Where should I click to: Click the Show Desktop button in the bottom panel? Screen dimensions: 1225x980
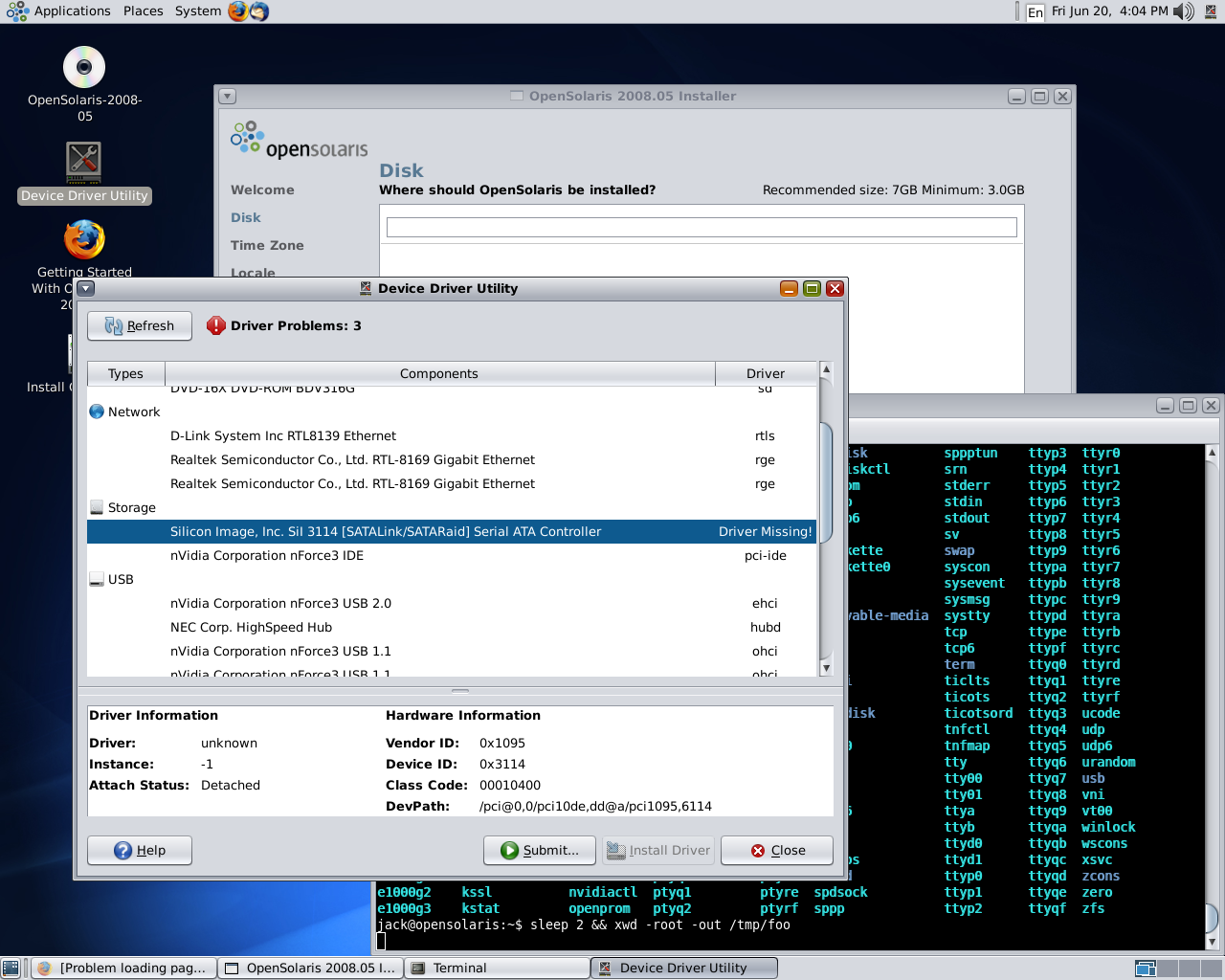tap(11, 969)
